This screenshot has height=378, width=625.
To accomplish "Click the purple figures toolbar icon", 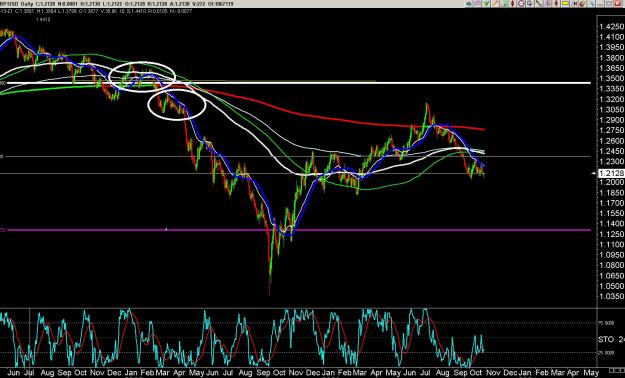I will pyautogui.click(x=547, y=4).
